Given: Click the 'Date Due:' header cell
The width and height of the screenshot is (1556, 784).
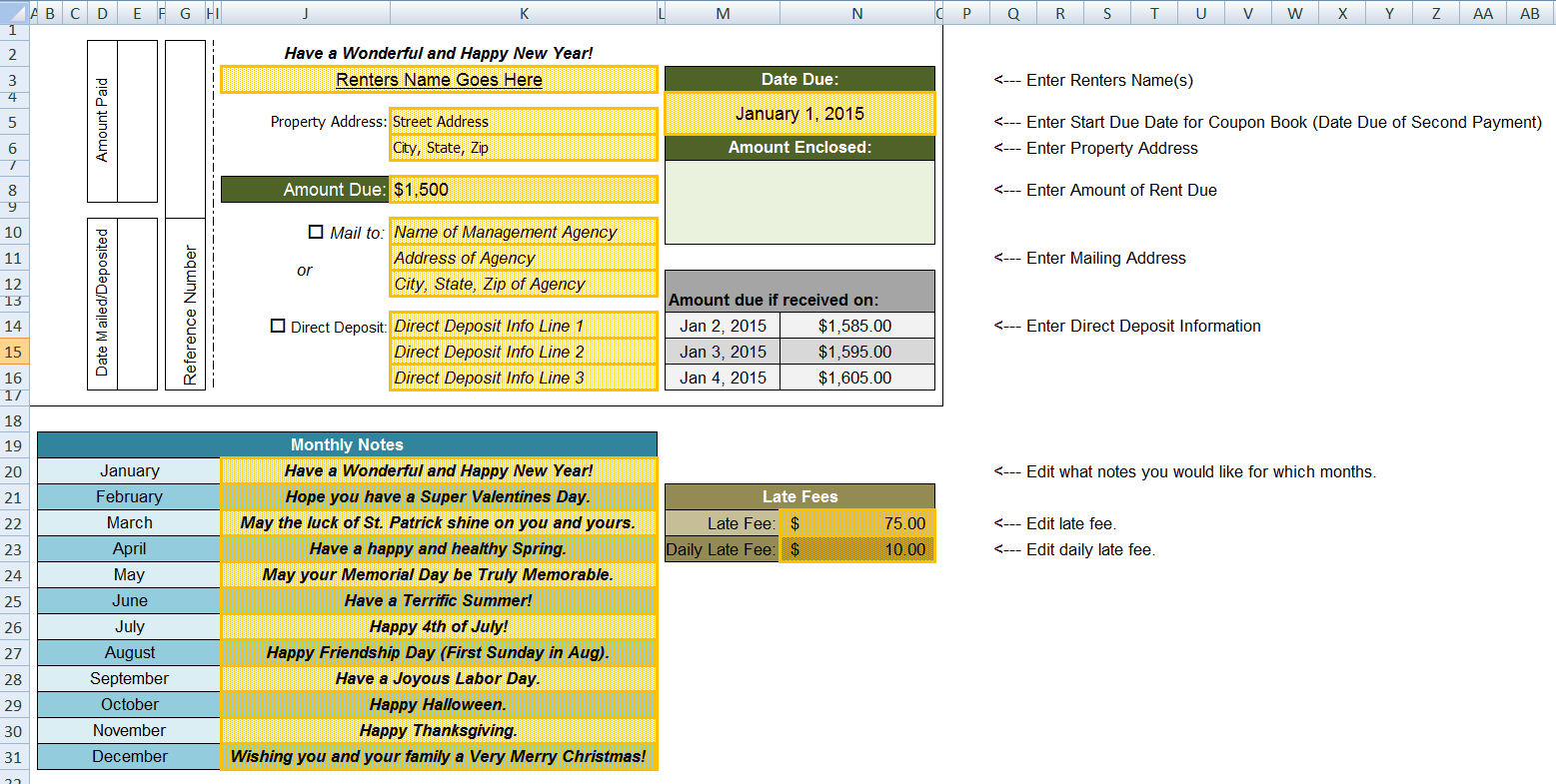Looking at the screenshot, I should tap(799, 80).
